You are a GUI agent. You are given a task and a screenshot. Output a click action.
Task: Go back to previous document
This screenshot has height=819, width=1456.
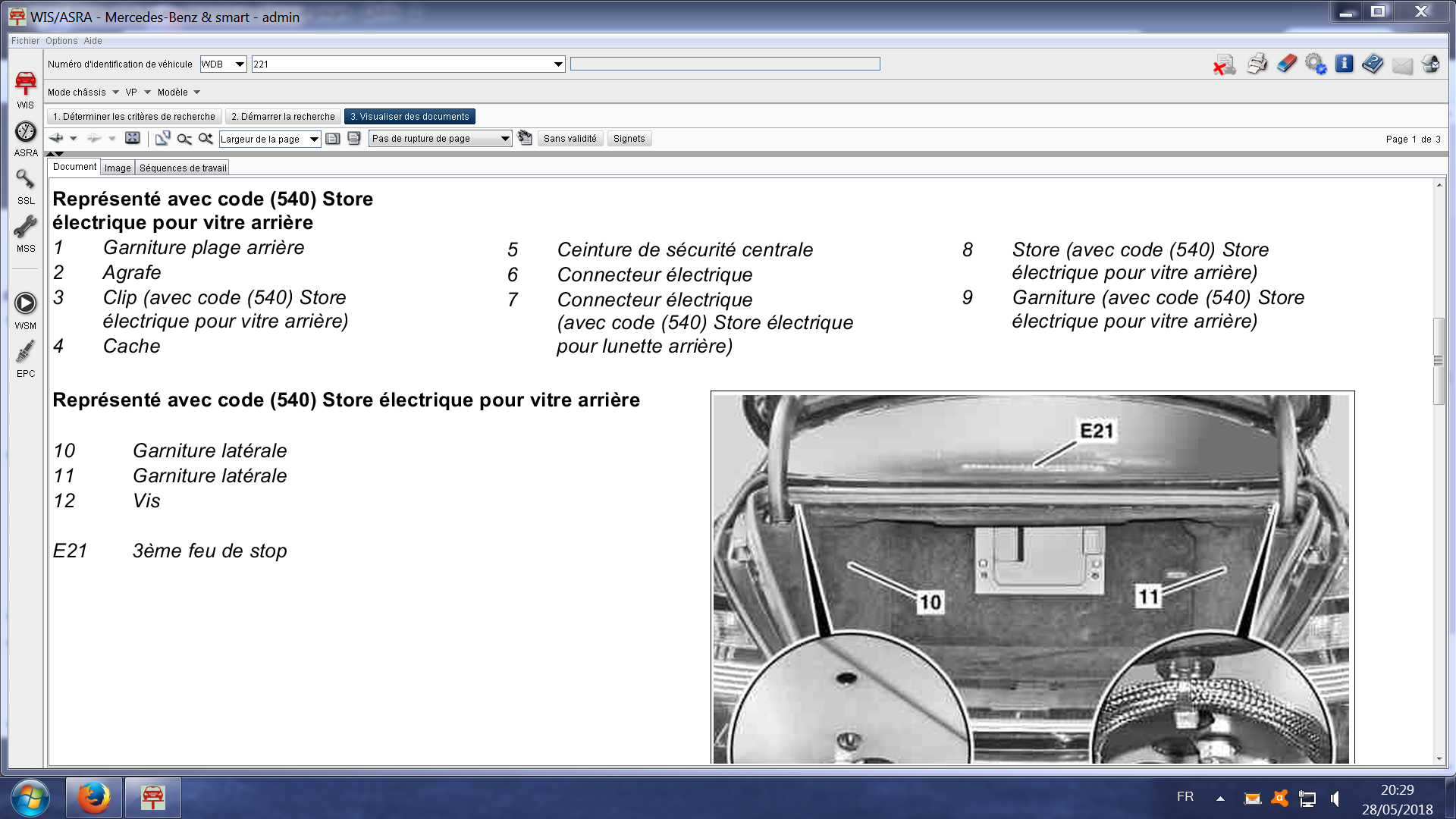(x=56, y=138)
